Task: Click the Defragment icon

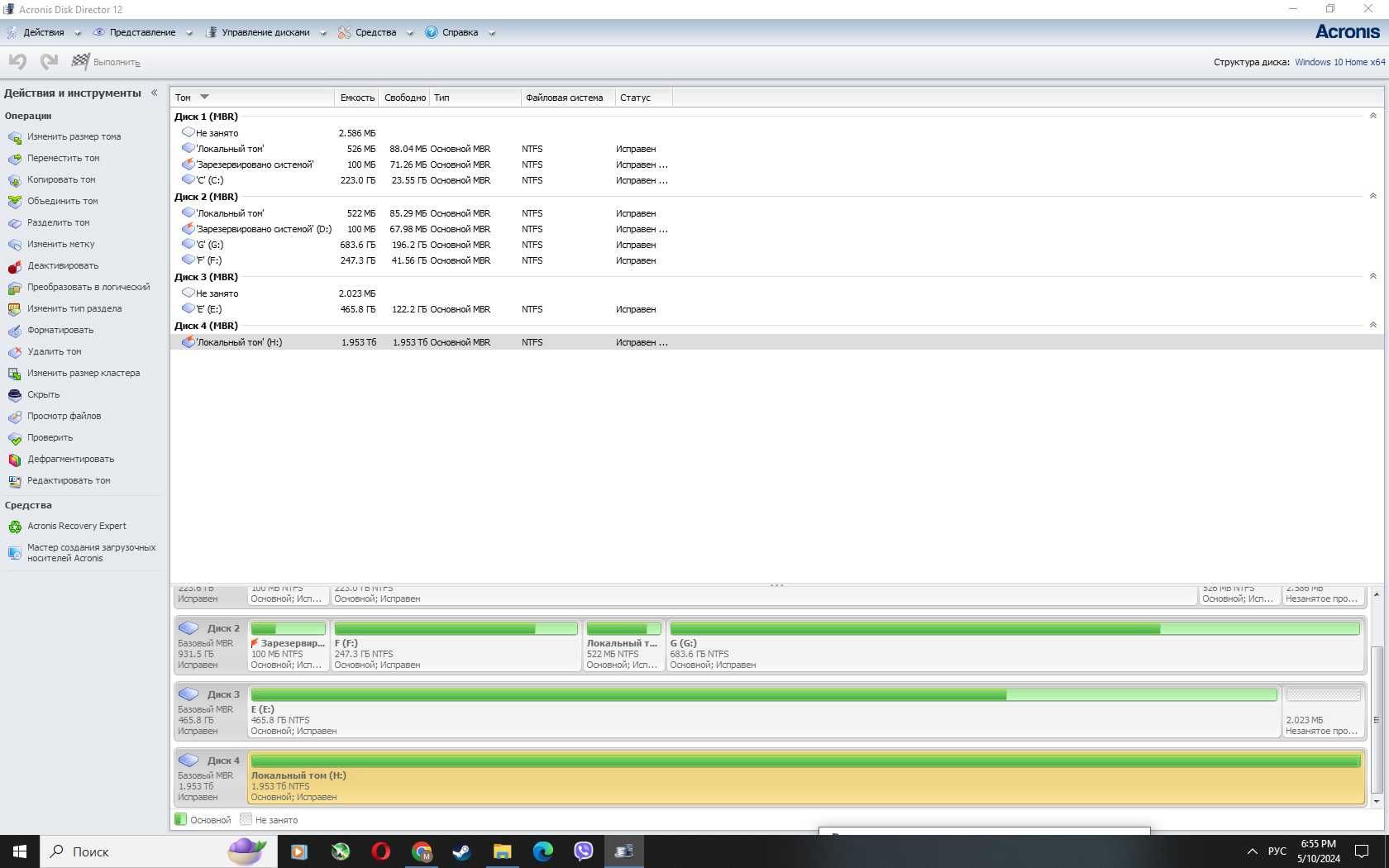Action: pyautogui.click(x=14, y=460)
